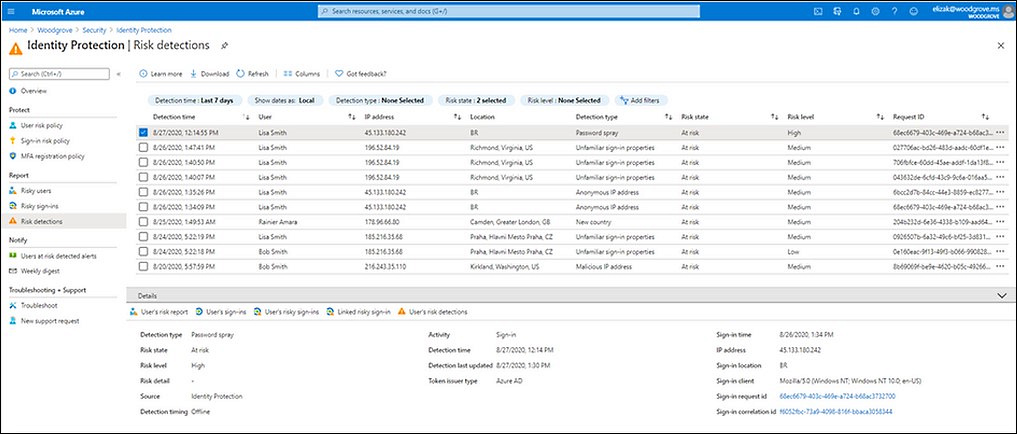This screenshot has width=1017, height=434.
Task: Collapse the left navigation menu chevron
Action: [118, 75]
